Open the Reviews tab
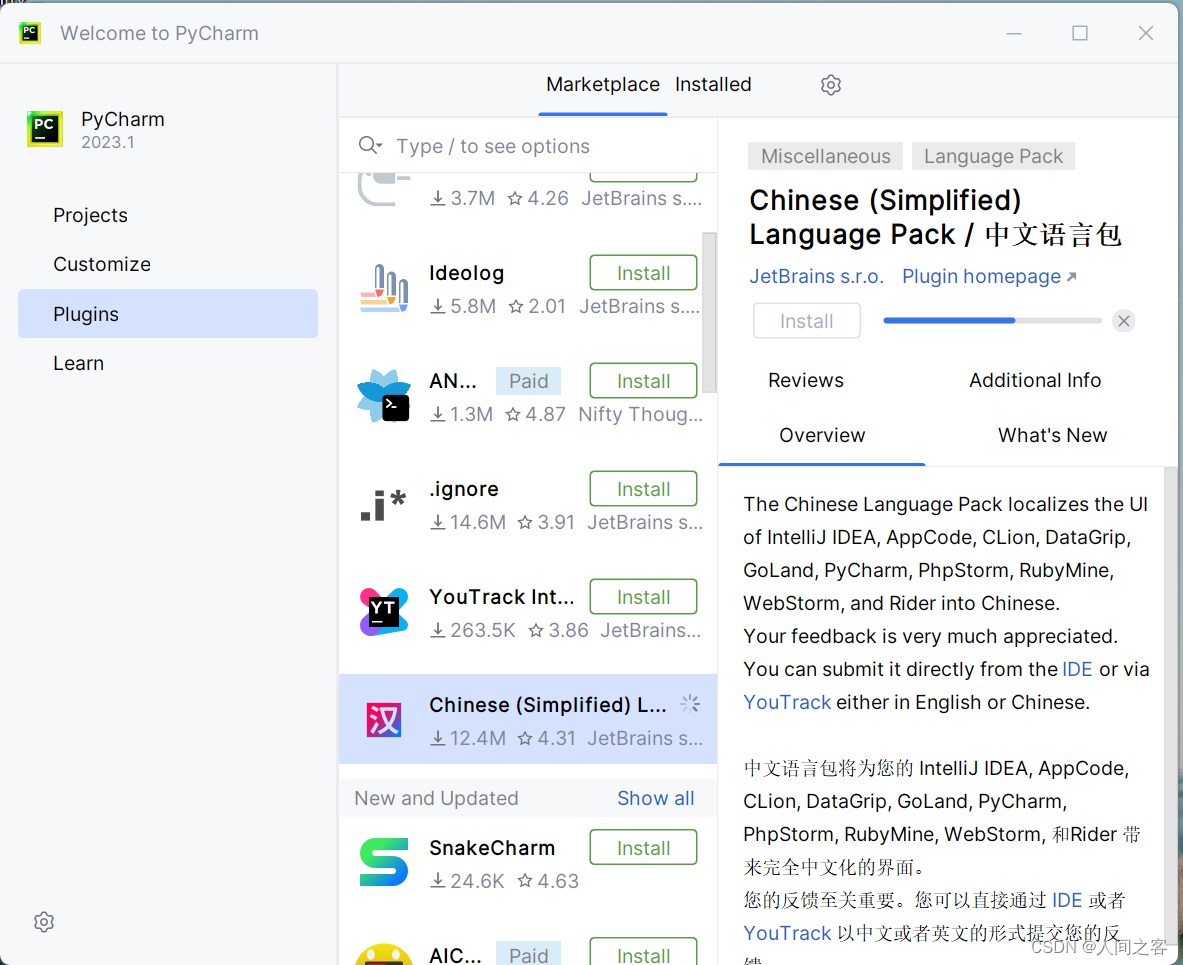Image resolution: width=1183 pixels, height=965 pixels. [806, 380]
